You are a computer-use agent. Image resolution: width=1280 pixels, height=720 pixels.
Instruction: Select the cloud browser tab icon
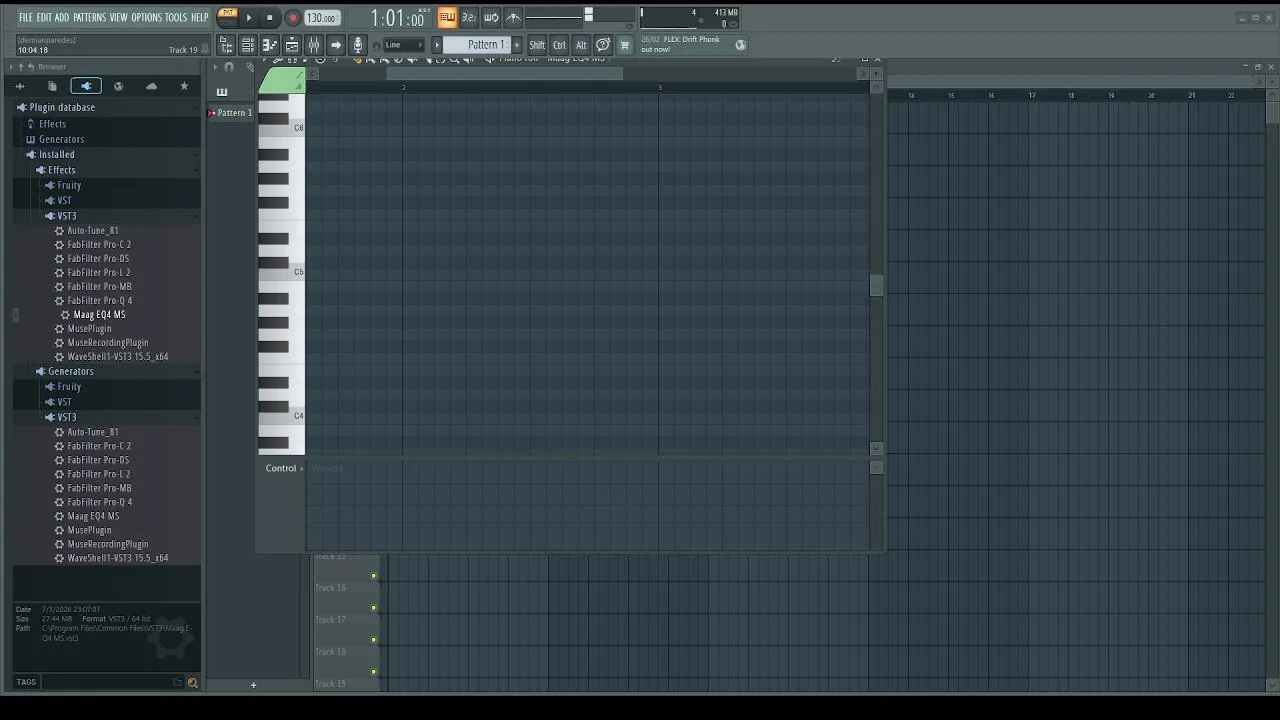click(x=151, y=87)
